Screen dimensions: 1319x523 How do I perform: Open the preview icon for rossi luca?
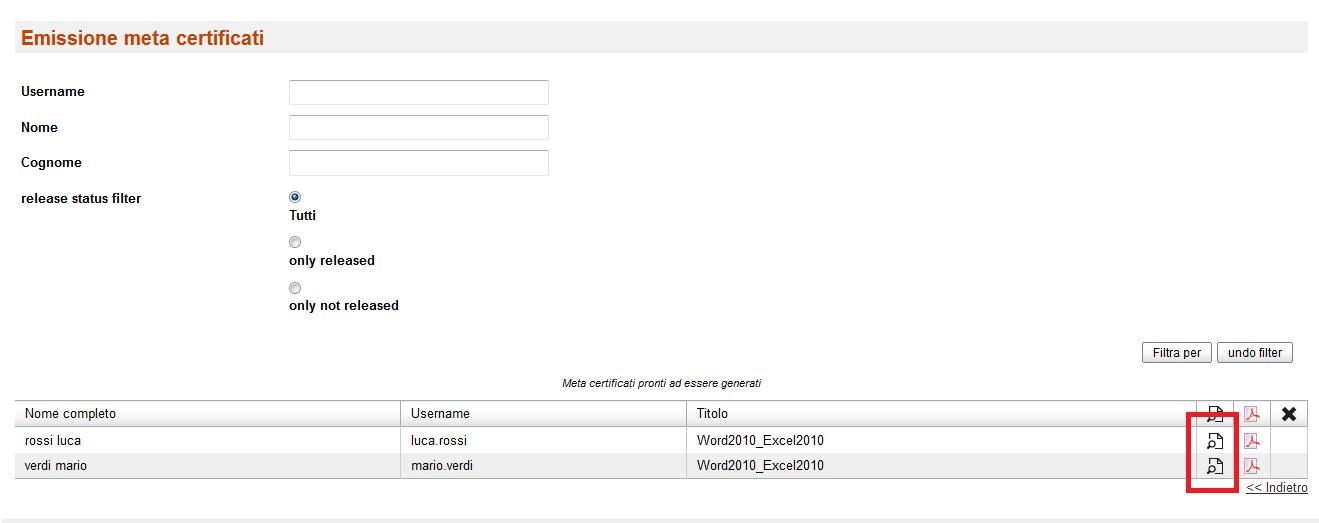1215,441
